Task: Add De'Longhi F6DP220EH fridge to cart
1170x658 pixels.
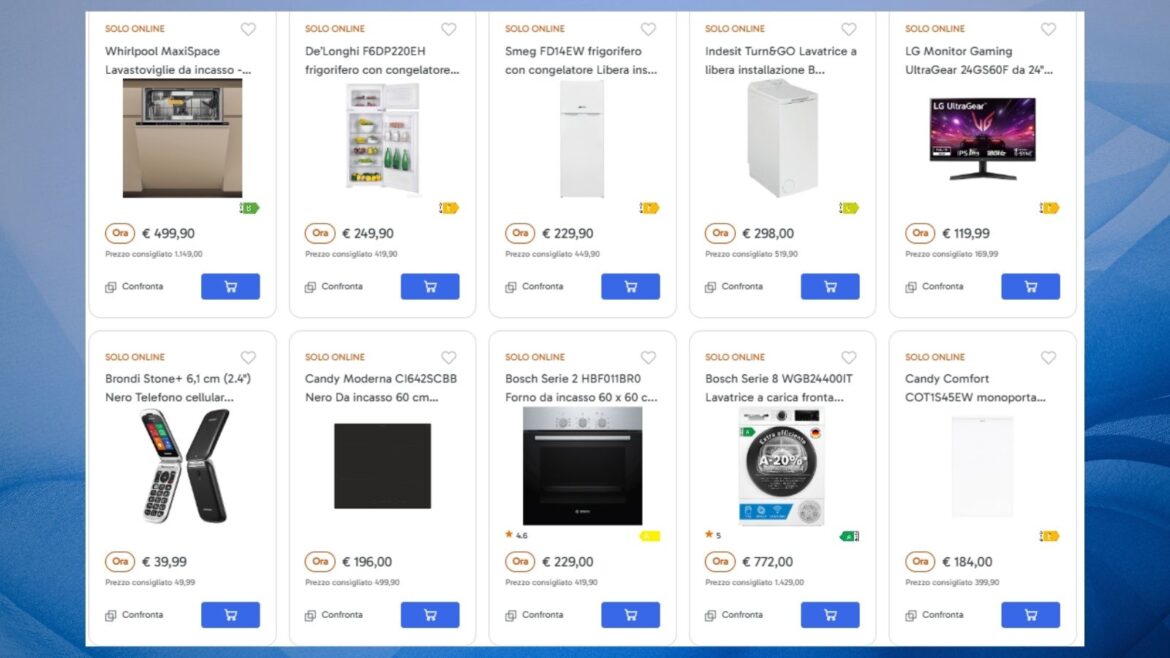Action: point(430,286)
